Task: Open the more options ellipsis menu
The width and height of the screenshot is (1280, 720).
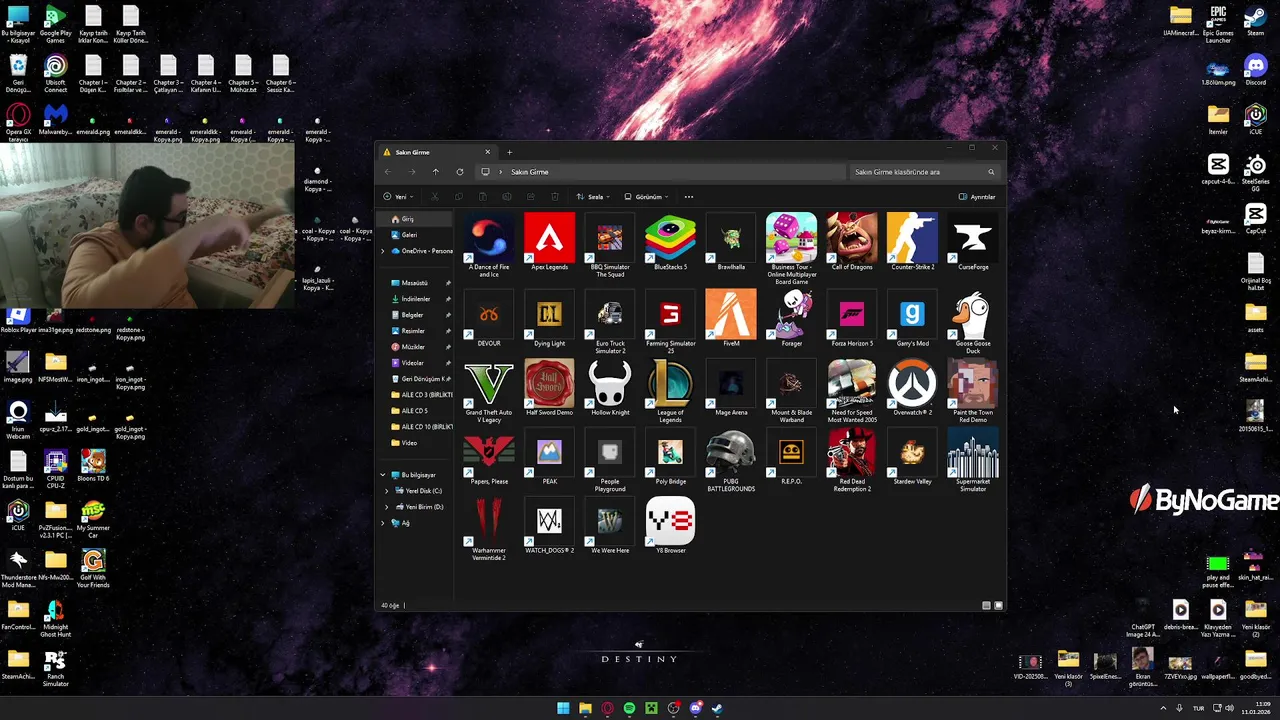Action: pyautogui.click(x=688, y=197)
